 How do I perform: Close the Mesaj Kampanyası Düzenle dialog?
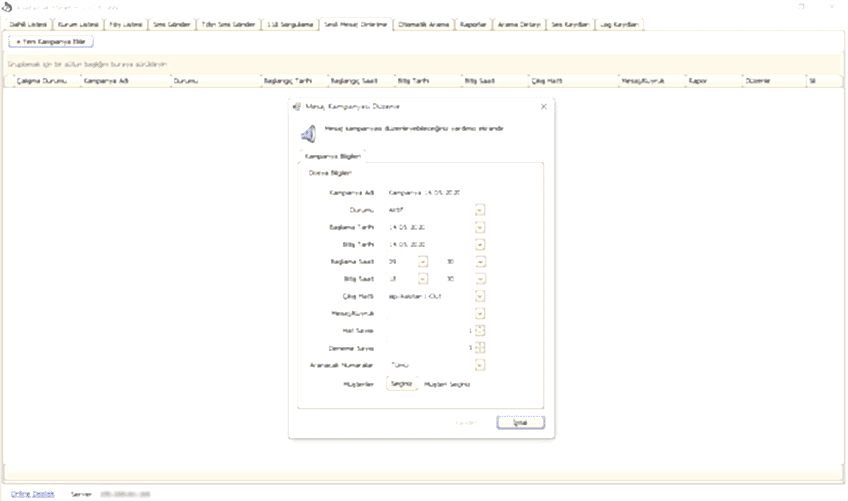(543, 105)
